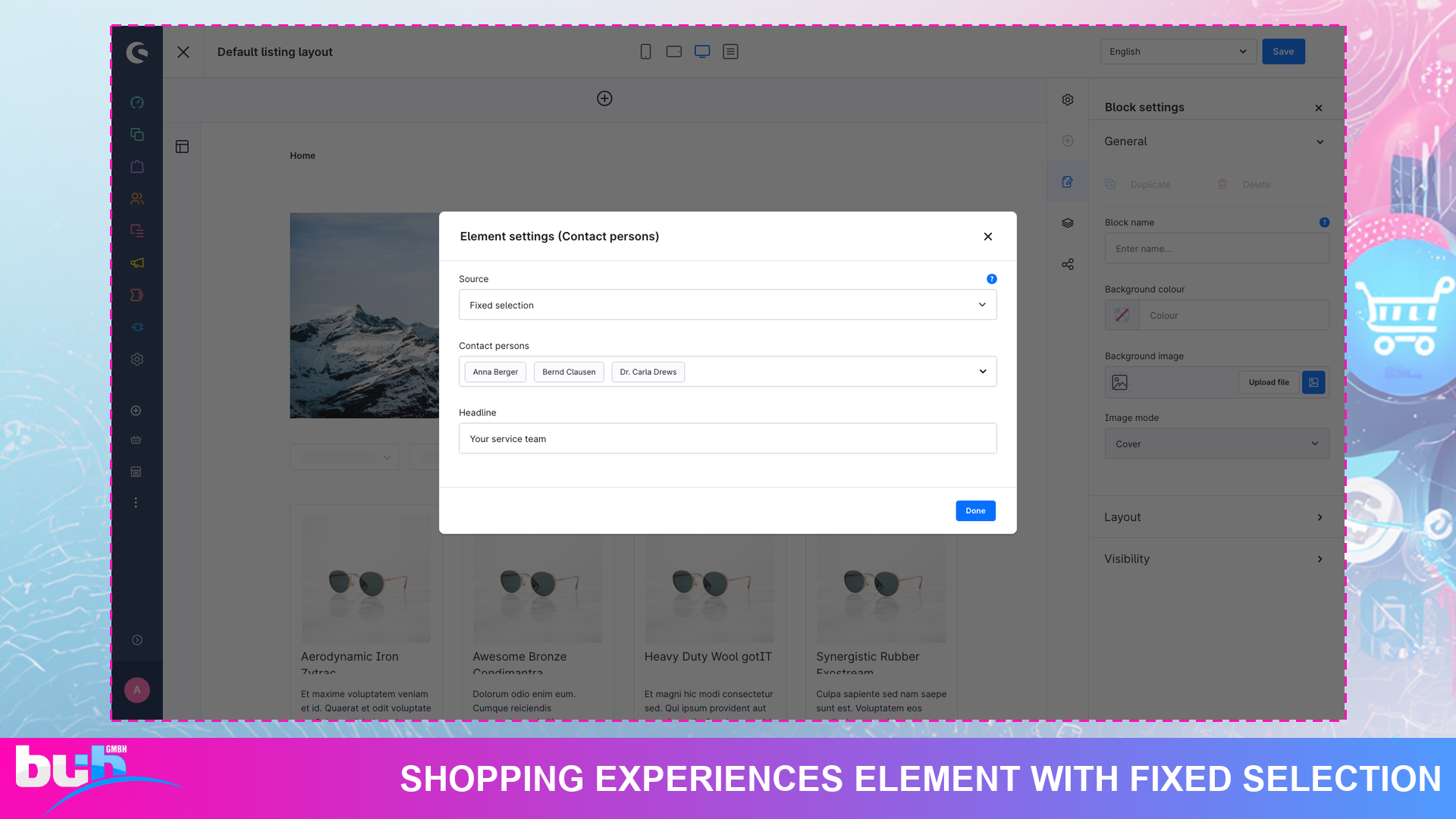
Task: Select the Dr. Carla Drews tag
Action: pos(648,372)
